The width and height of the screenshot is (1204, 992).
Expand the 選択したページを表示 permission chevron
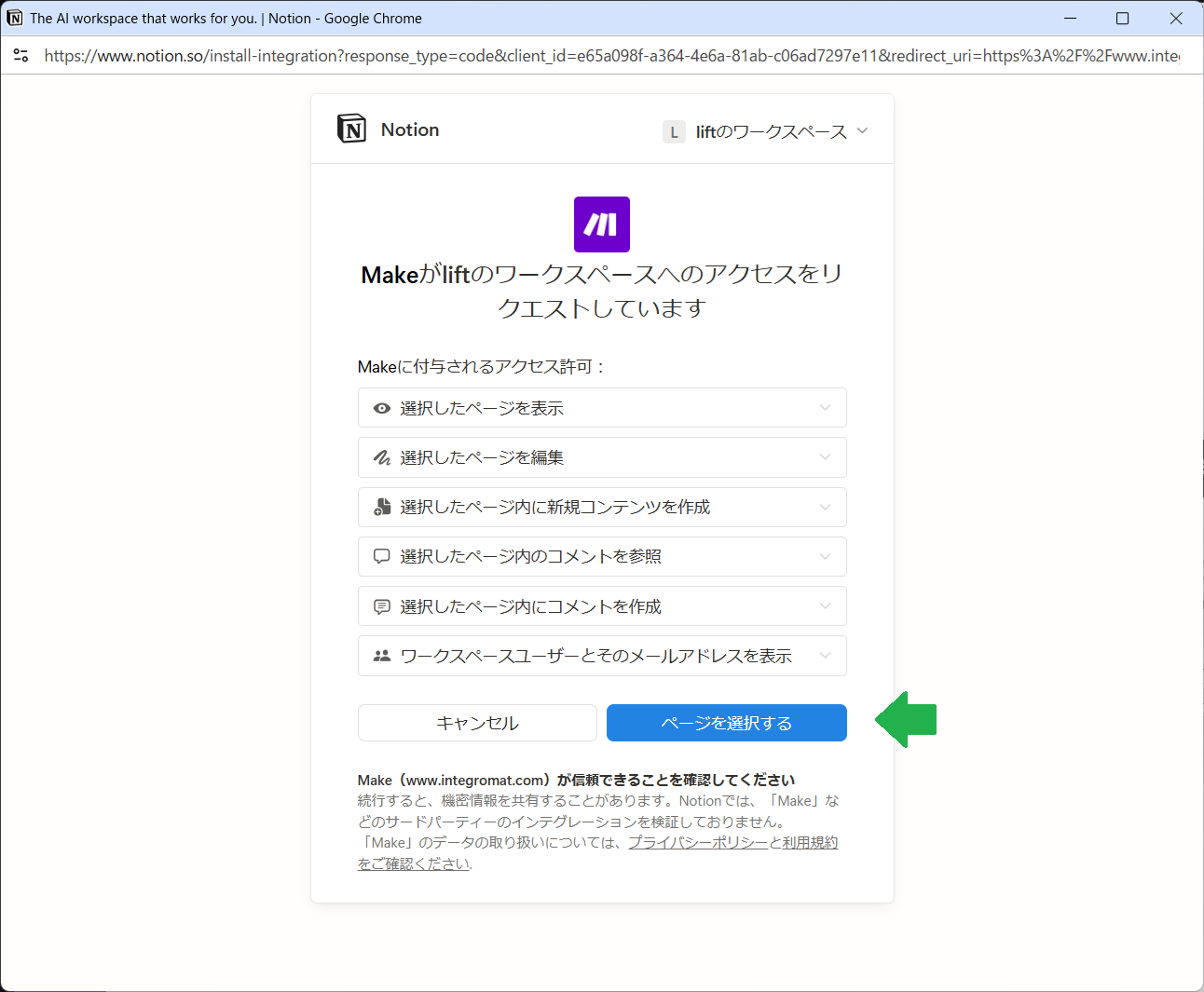(825, 408)
